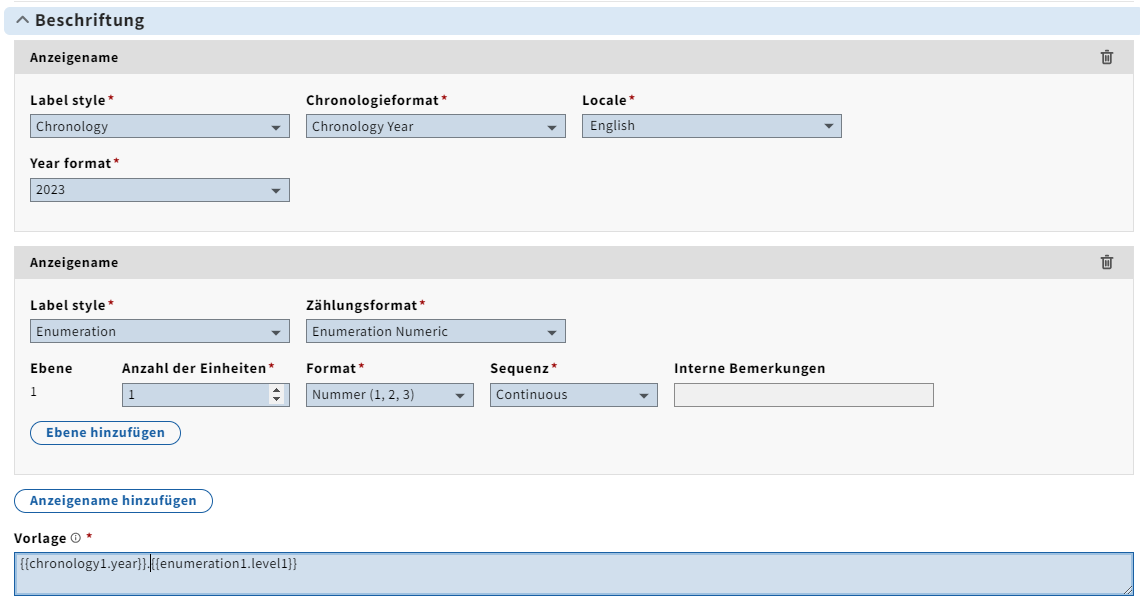Open the Chronology label style dropdown
The image size is (1140, 604).
click(160, 127)
